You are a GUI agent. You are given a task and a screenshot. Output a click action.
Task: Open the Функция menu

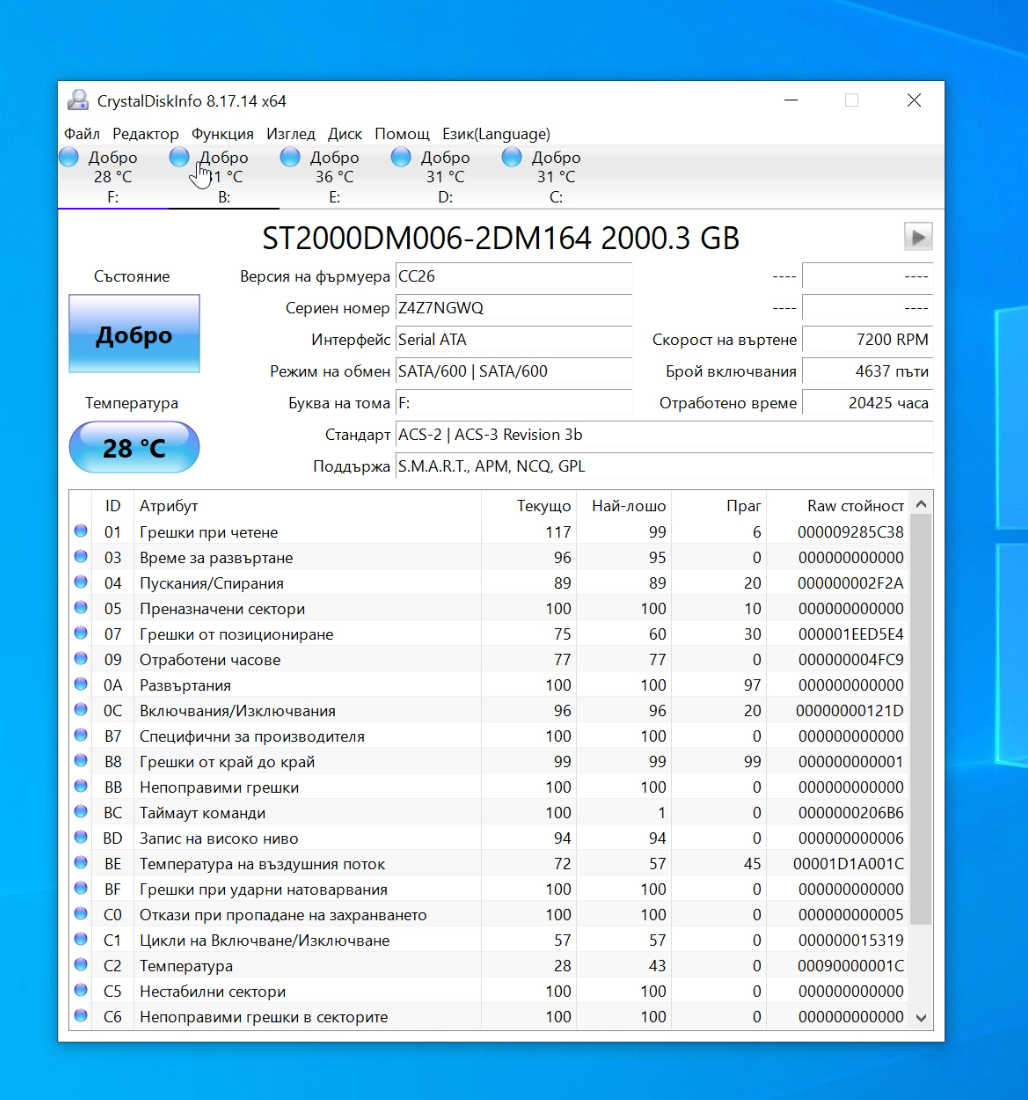click(222, 133)
